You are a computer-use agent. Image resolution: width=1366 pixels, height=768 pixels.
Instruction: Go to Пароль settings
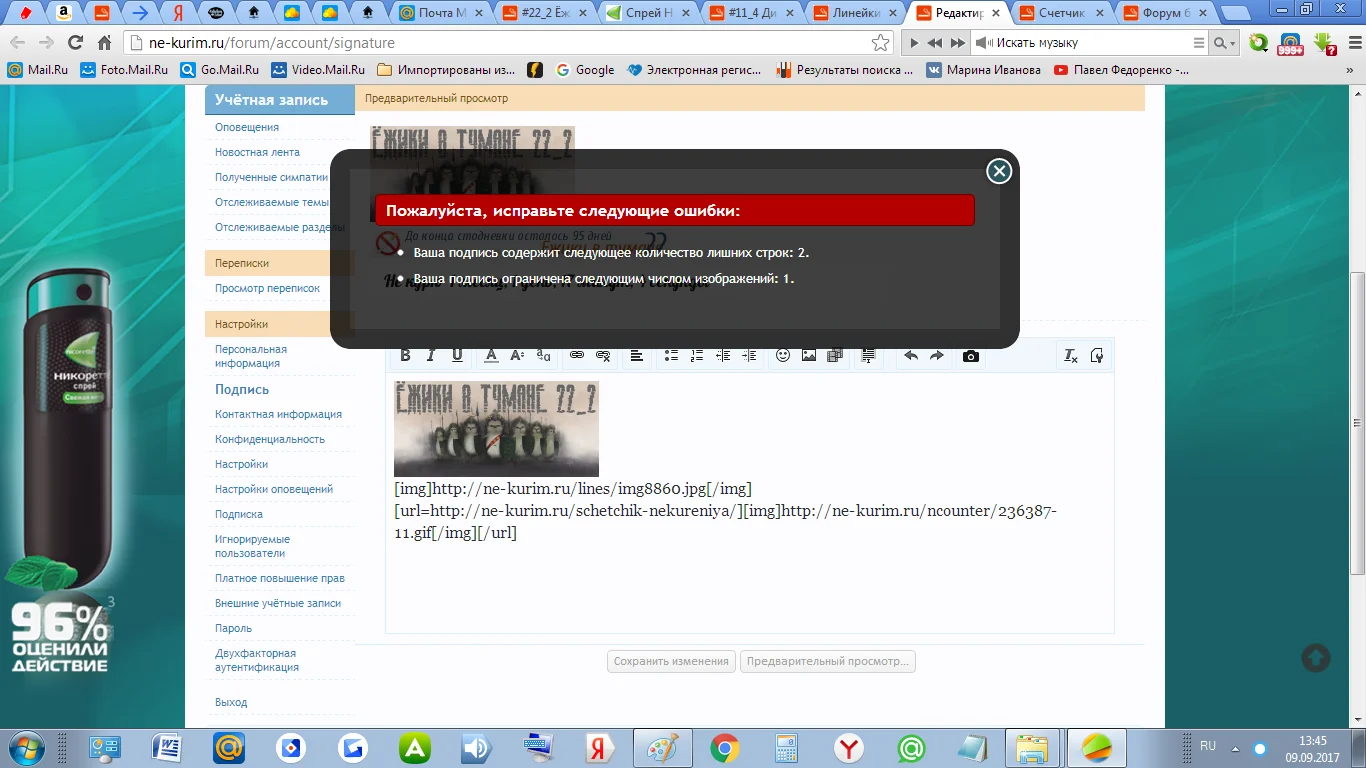233,628
